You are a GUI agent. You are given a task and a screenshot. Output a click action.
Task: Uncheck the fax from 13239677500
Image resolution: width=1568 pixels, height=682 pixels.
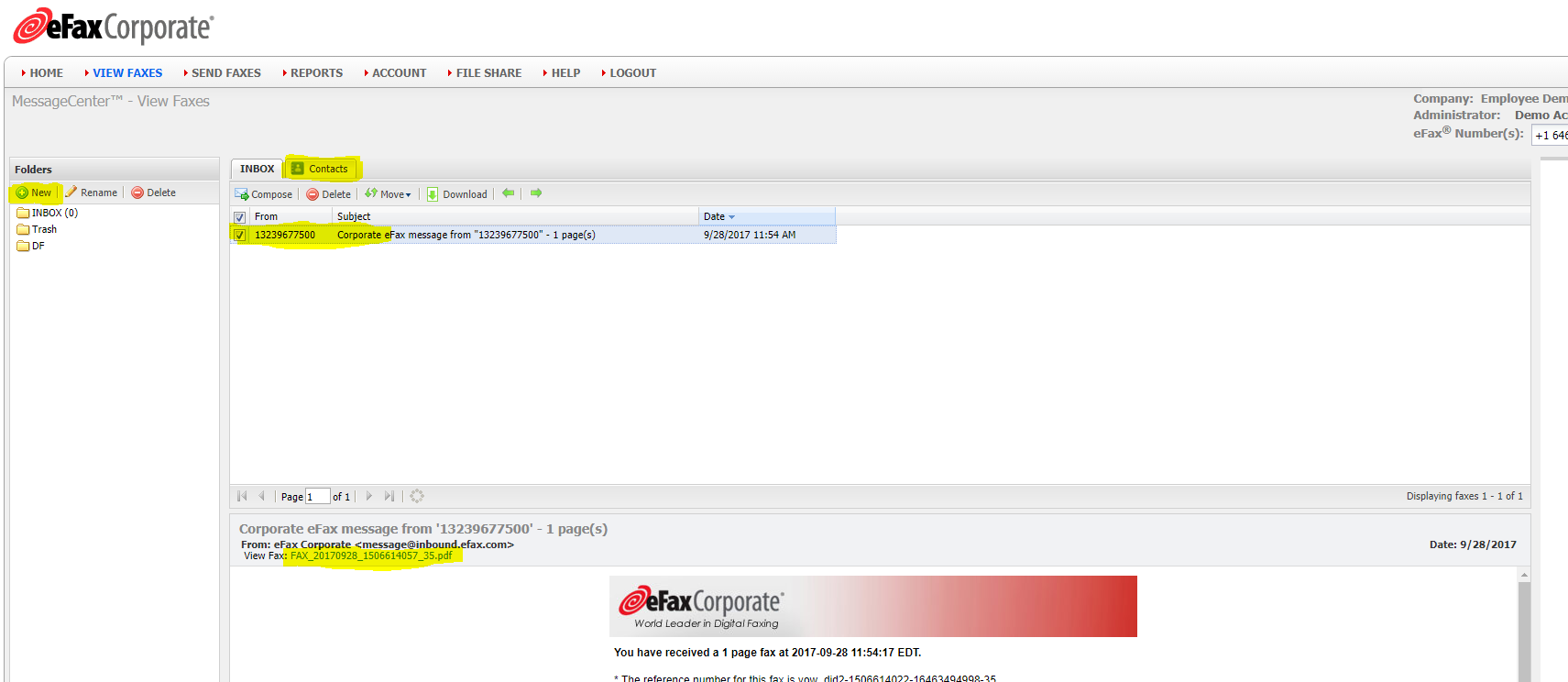[239, 236]
